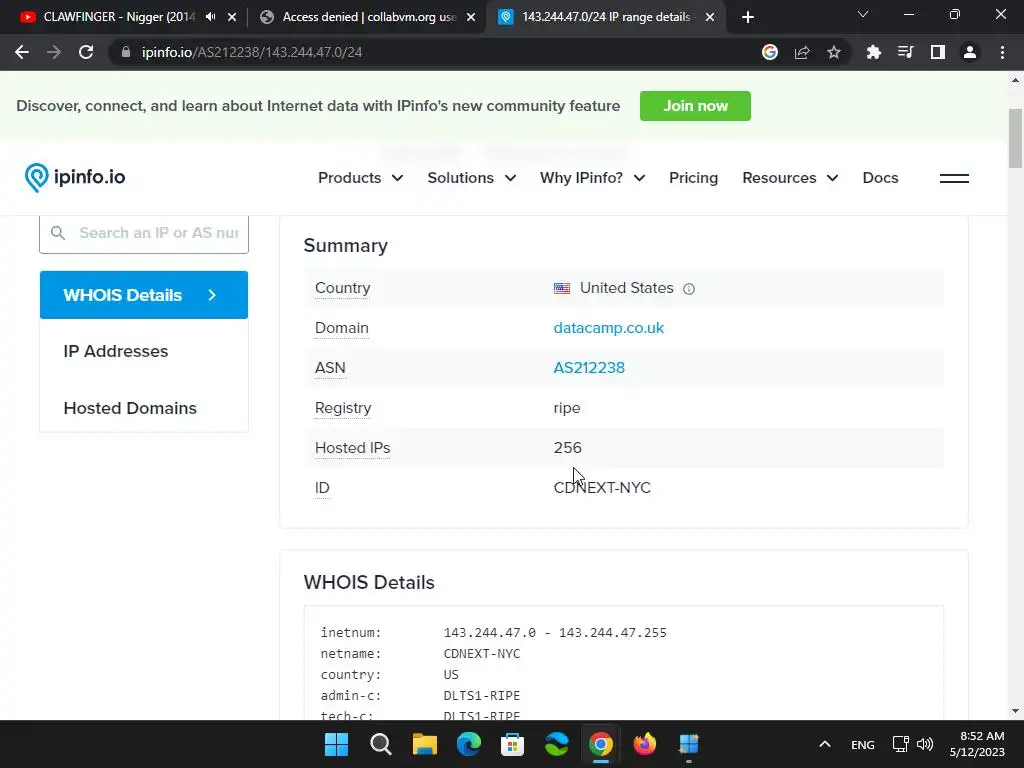Toggle the browser side panel
This screenshot has width=1024, height=768.
[938, 52]
